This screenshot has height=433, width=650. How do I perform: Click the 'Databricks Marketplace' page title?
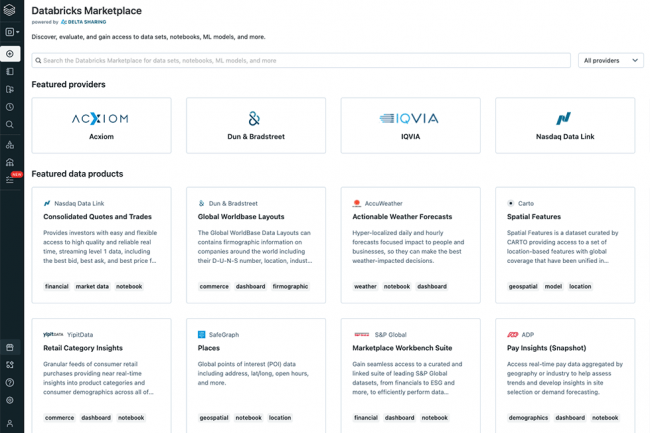click(x=87, y=11)
